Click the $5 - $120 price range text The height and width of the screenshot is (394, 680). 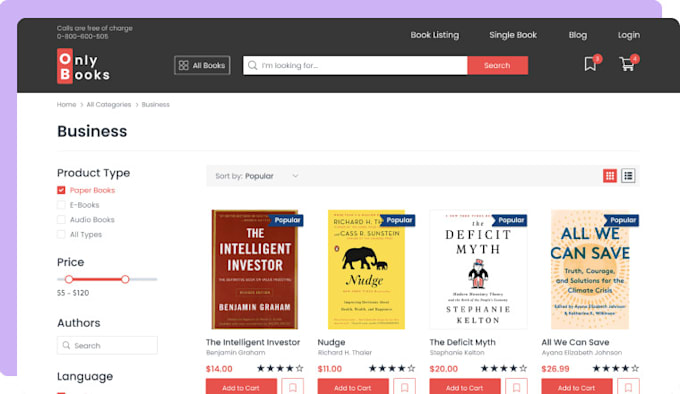point(73,293)
